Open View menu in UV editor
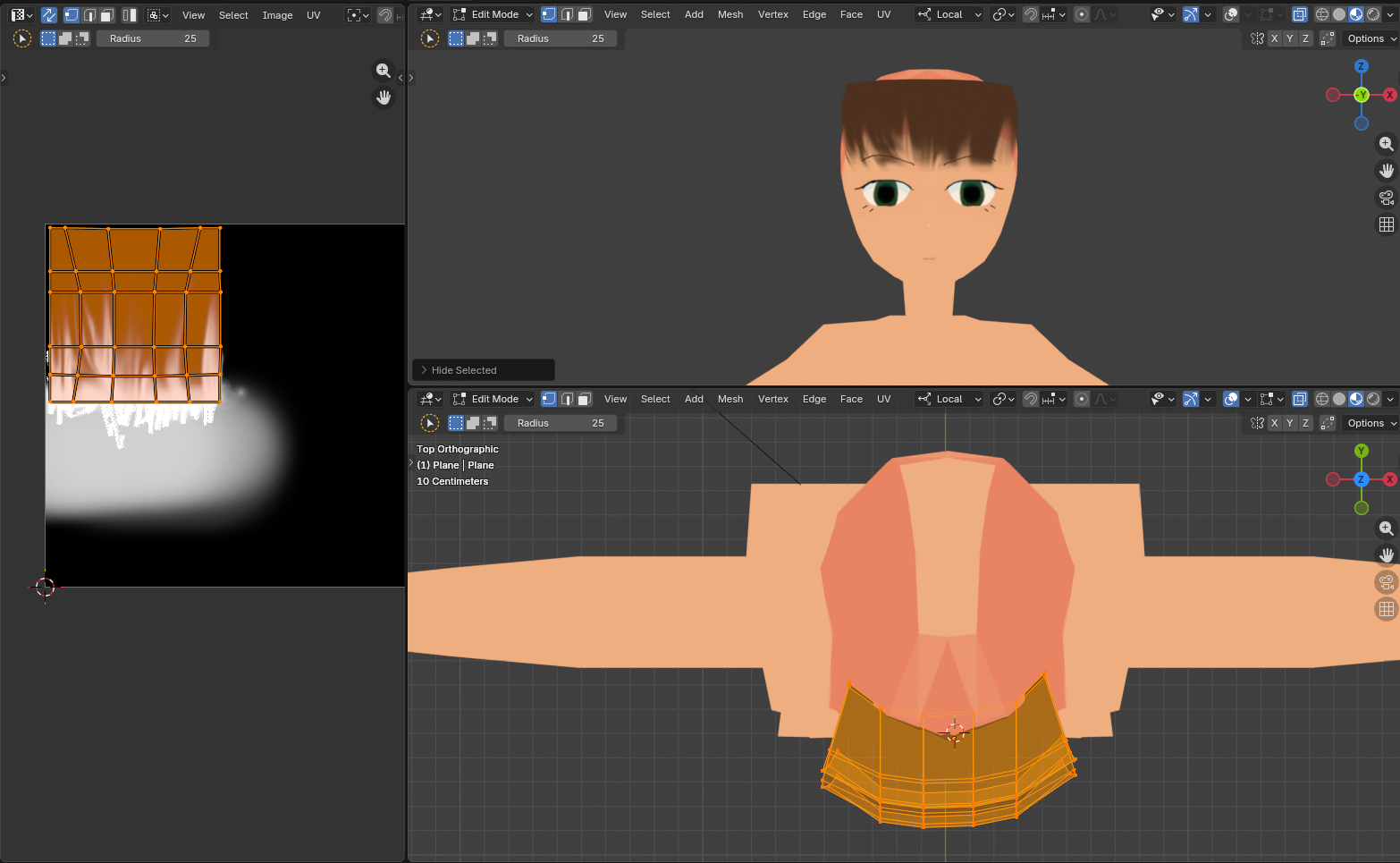Viewport: 1400px width, 863px height. (x=193, y=14)
